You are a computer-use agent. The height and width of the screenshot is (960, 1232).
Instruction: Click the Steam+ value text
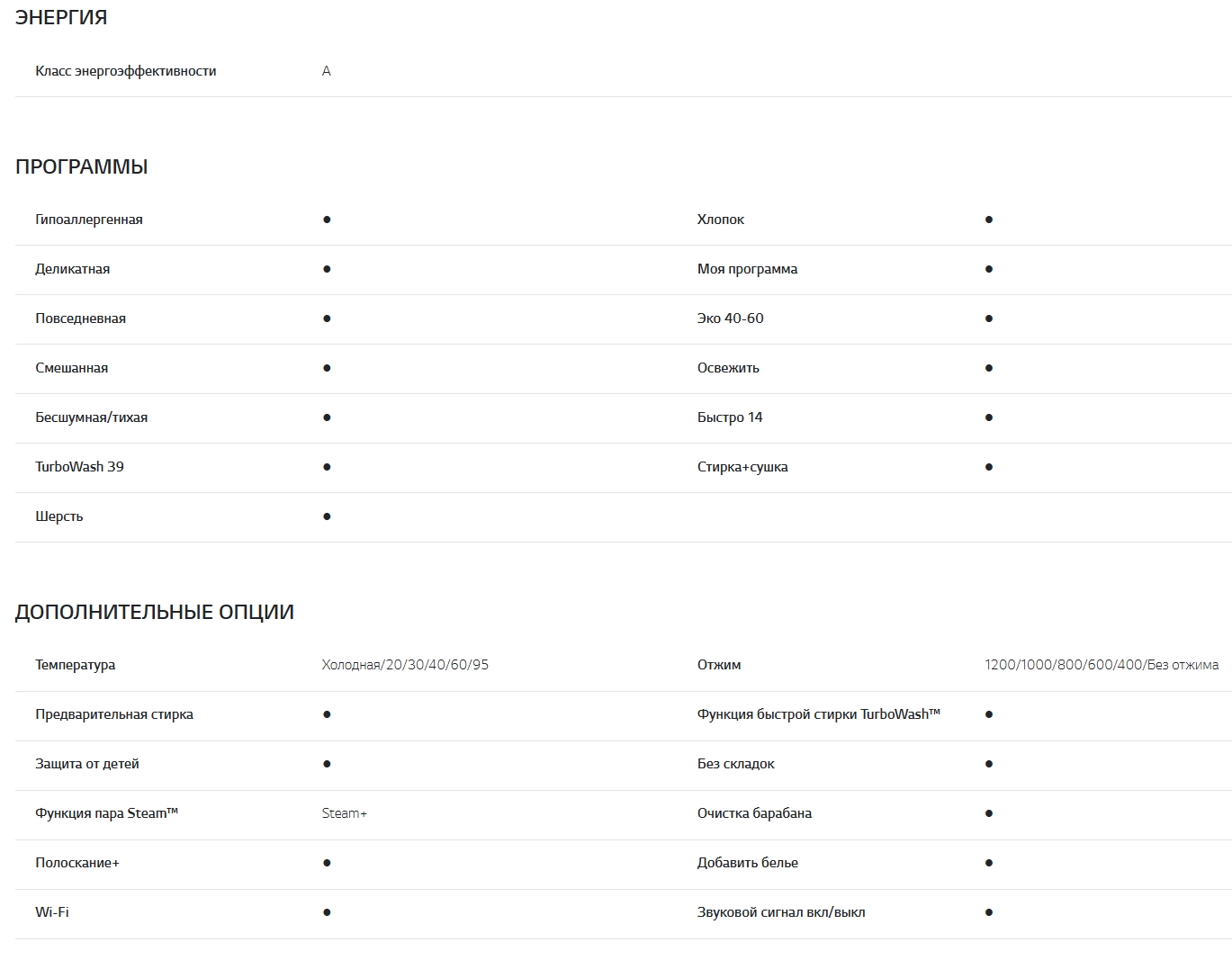345,813
